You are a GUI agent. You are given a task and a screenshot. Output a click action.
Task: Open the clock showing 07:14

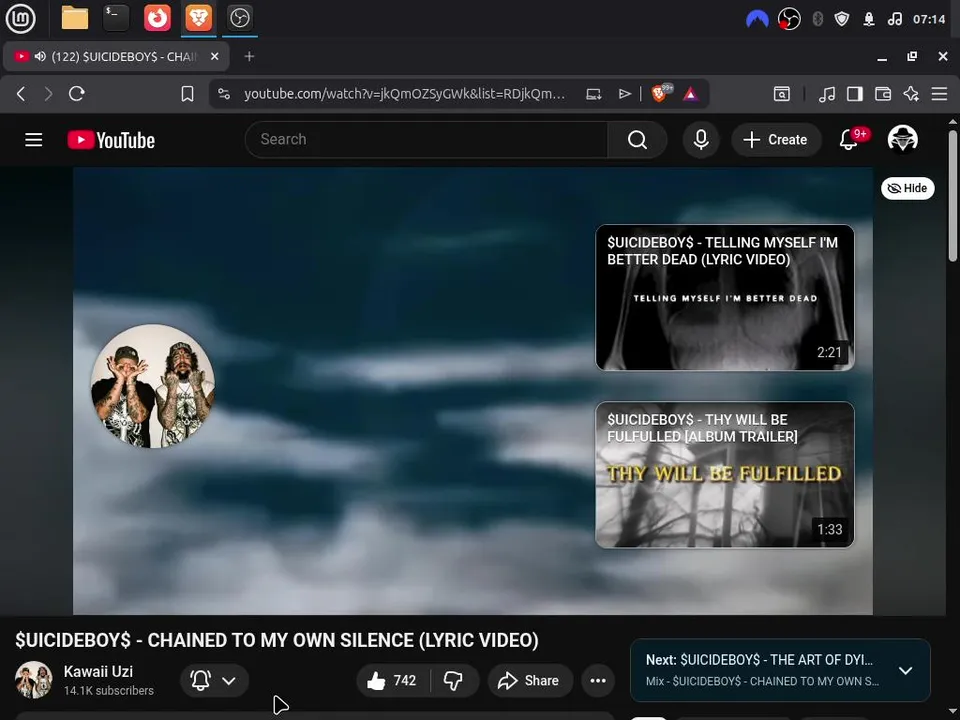929,20
